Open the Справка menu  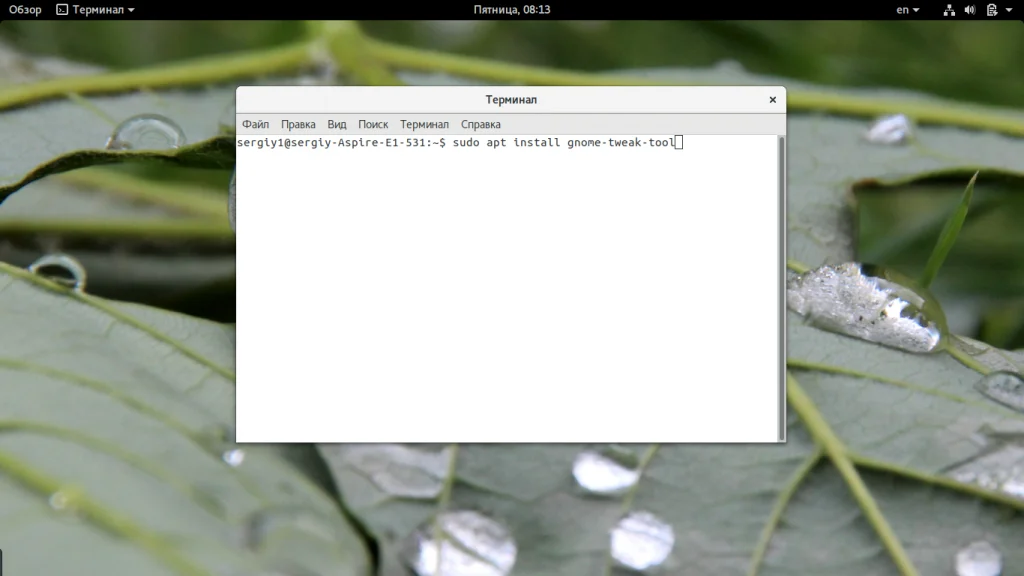pyautogui.click(x=481, y=124)
